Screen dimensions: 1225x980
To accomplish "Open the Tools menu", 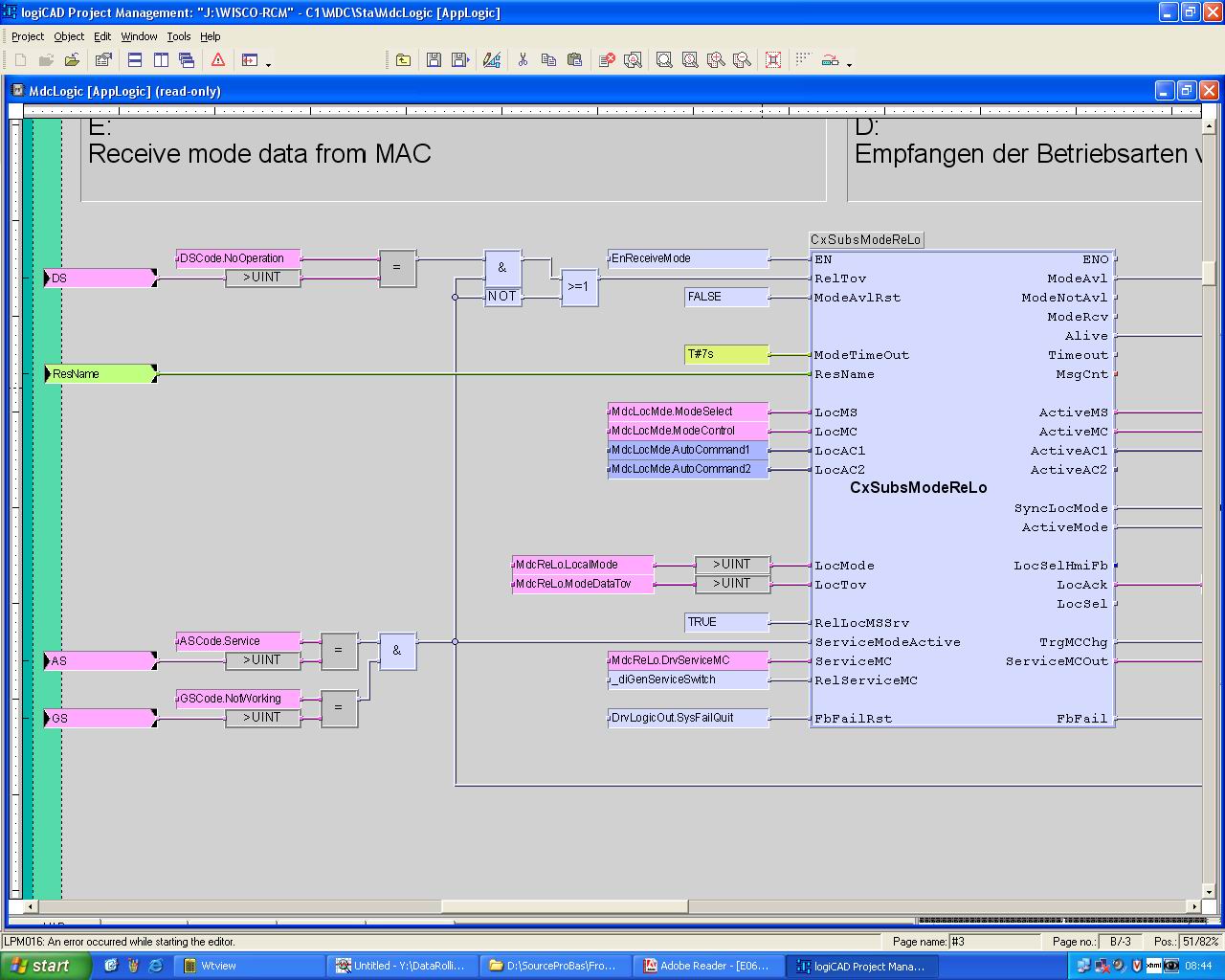I will pos(179,36).
